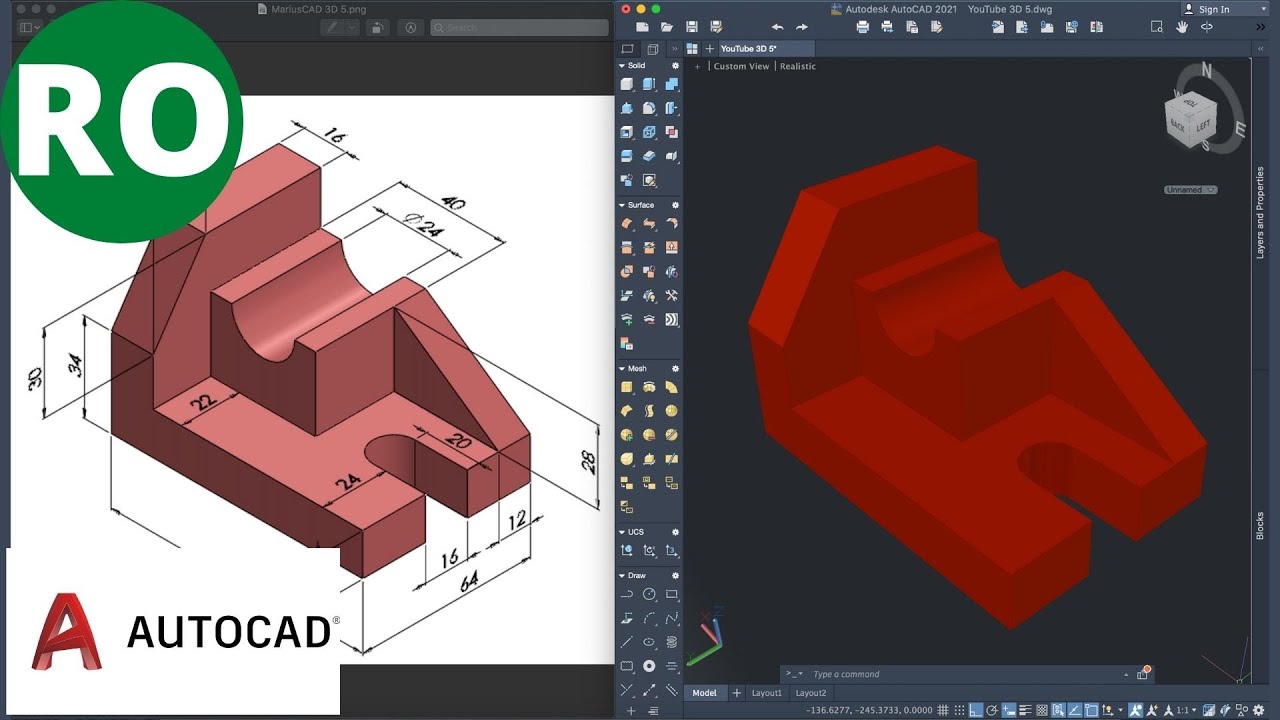1280x720 pixels.
Task: Open annotation scale 1:1 dropdown
Action: [x=1186, y=710]
